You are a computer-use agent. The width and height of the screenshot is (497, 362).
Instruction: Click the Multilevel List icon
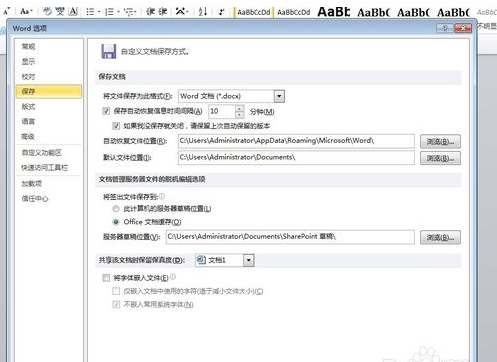[128, 12]
